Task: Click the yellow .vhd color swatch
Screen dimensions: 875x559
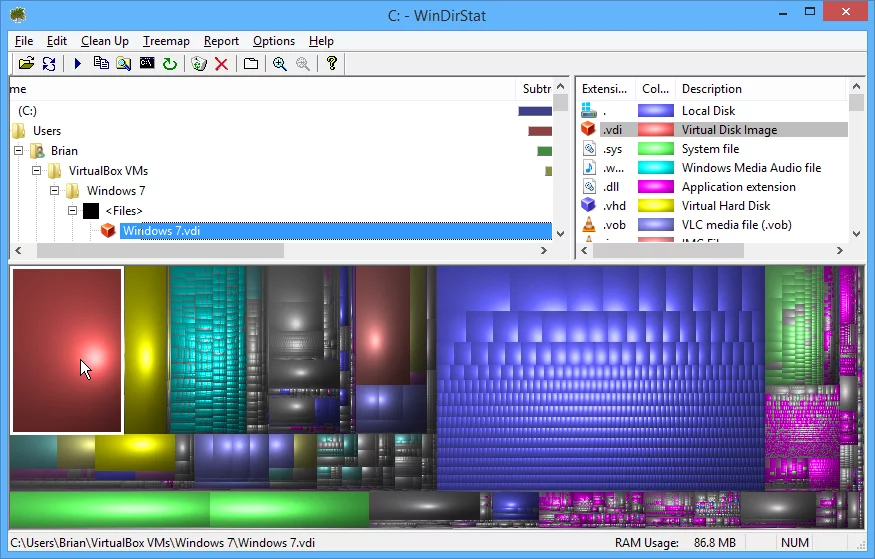Action: (x=656, y=205)
